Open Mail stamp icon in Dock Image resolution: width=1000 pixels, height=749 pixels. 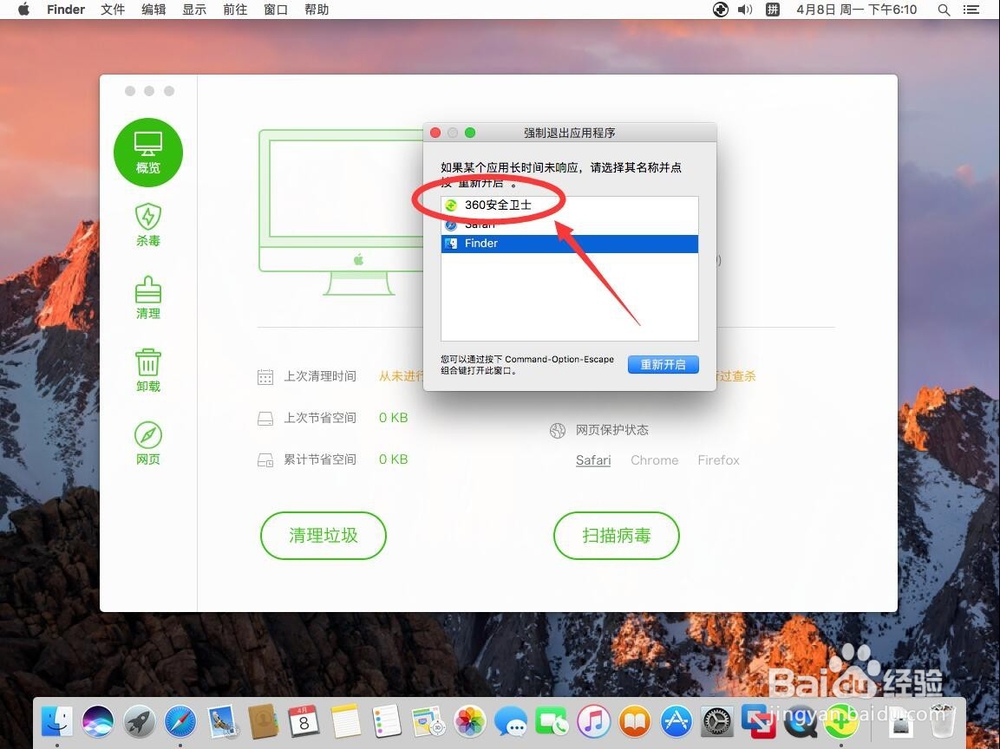point(222,722)
